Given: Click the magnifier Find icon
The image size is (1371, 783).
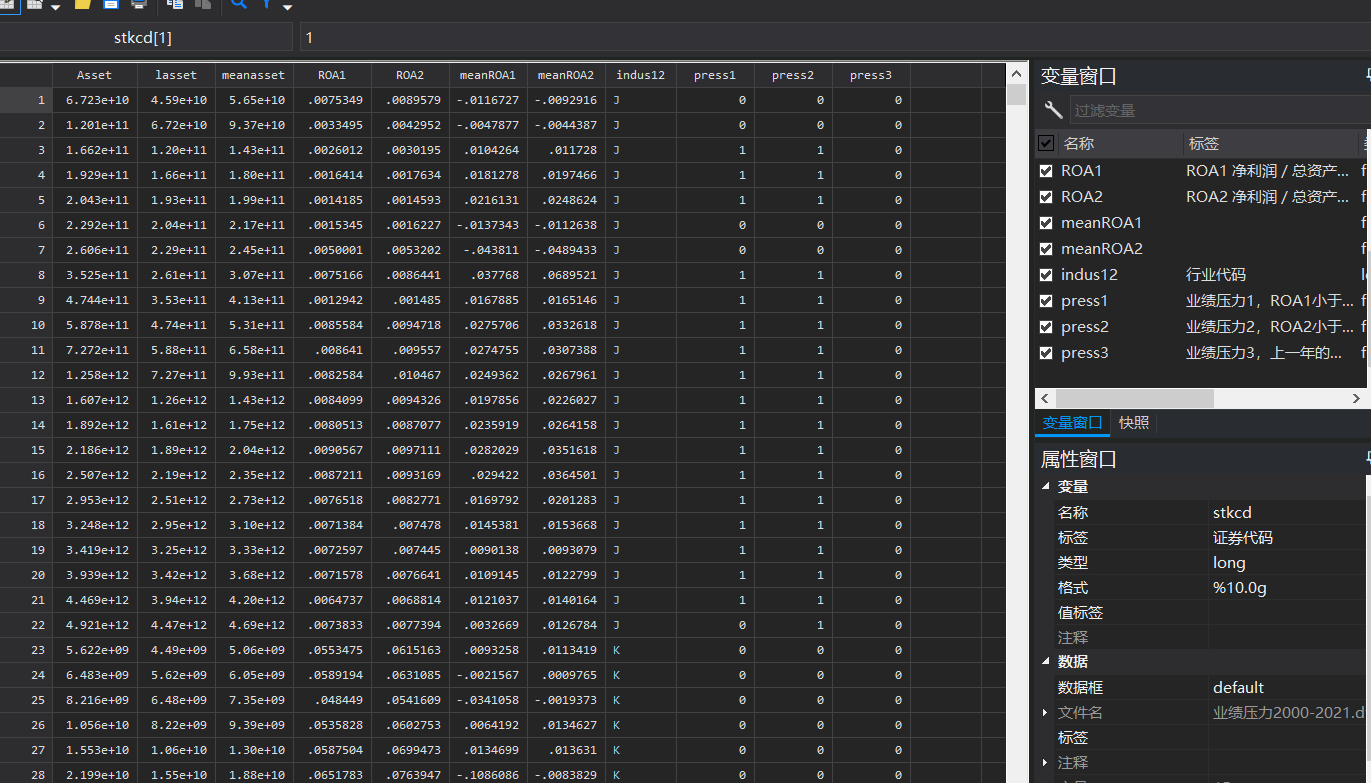Looking at the screenshot, I should pyautogui.click(x=239, y=4).
